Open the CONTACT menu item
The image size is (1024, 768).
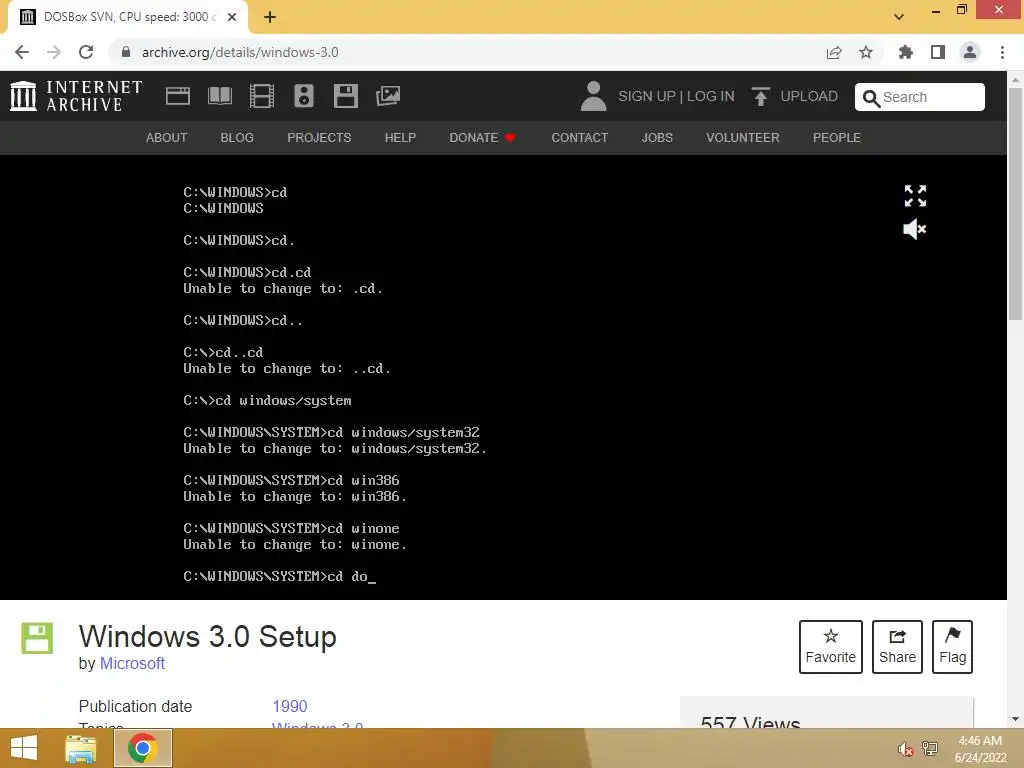tap(580, 138)
